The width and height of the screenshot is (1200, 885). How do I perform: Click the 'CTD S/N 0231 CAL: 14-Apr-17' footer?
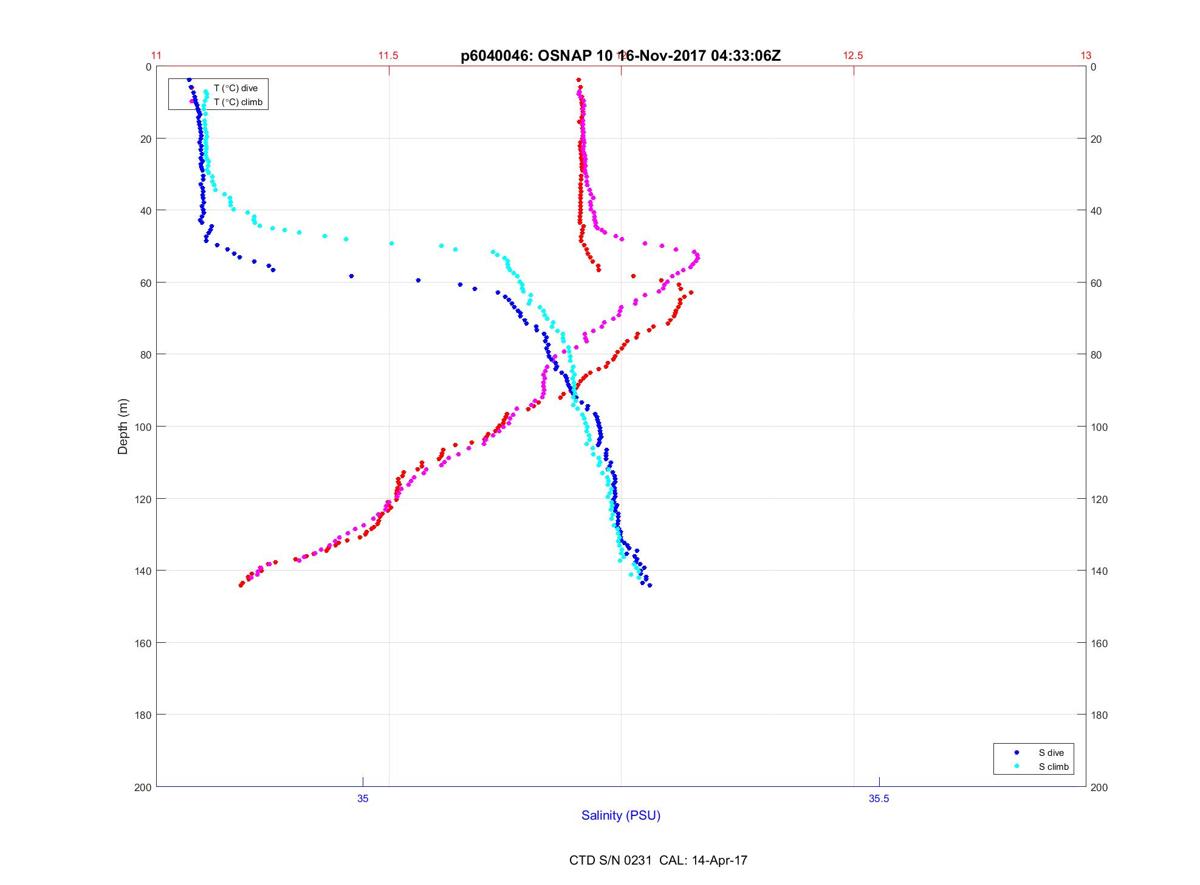click(658, 860)
